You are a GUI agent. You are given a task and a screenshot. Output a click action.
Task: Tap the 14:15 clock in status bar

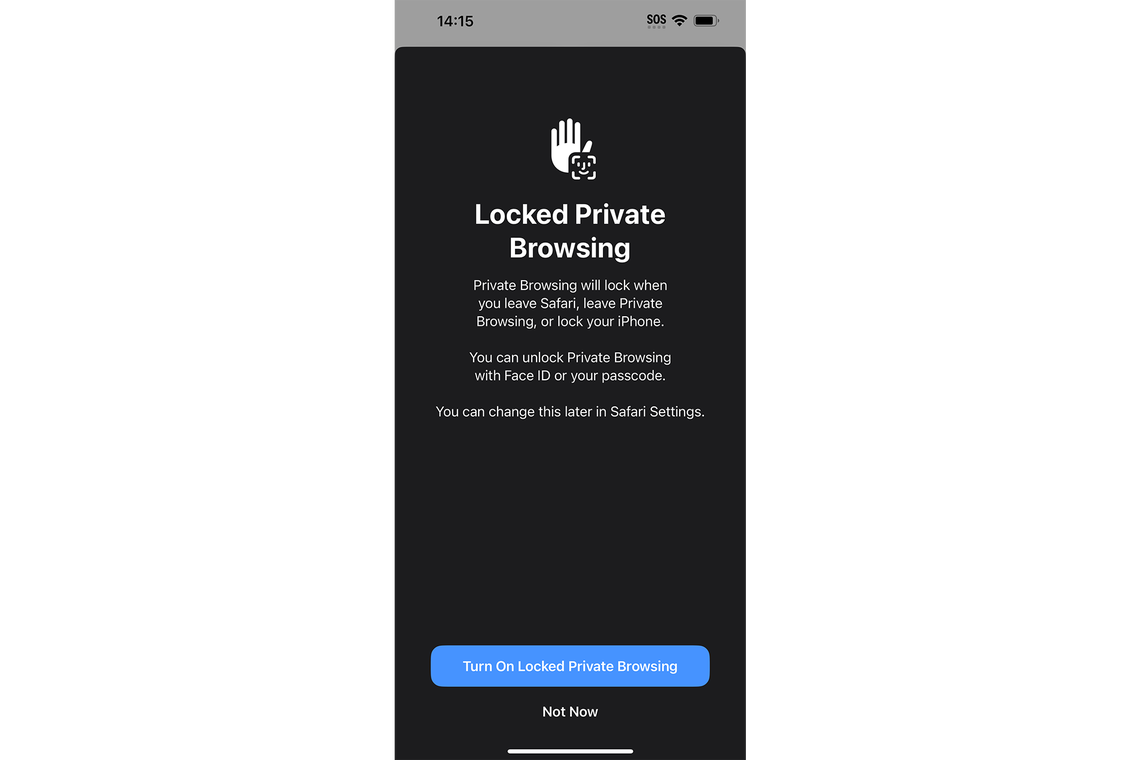(x=455, y=21)
